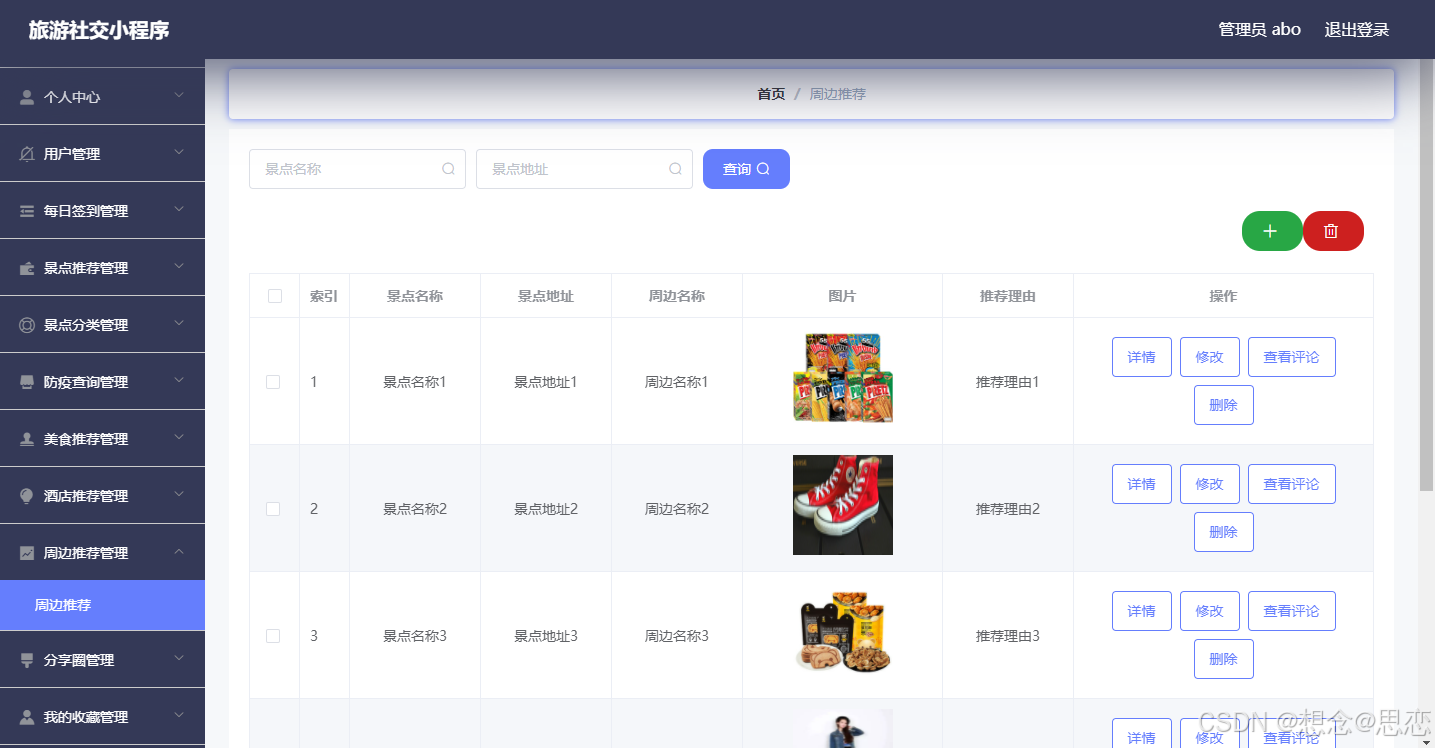Expand the 防疫查询管理 chevron
This screenshot has height=748, width=1435.
click(x=179, y=381)
